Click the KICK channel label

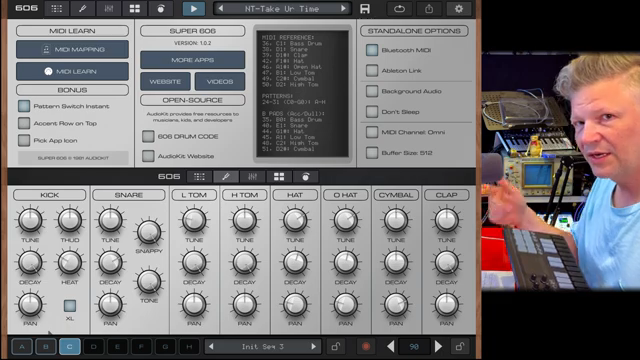[x=50, y=195]
